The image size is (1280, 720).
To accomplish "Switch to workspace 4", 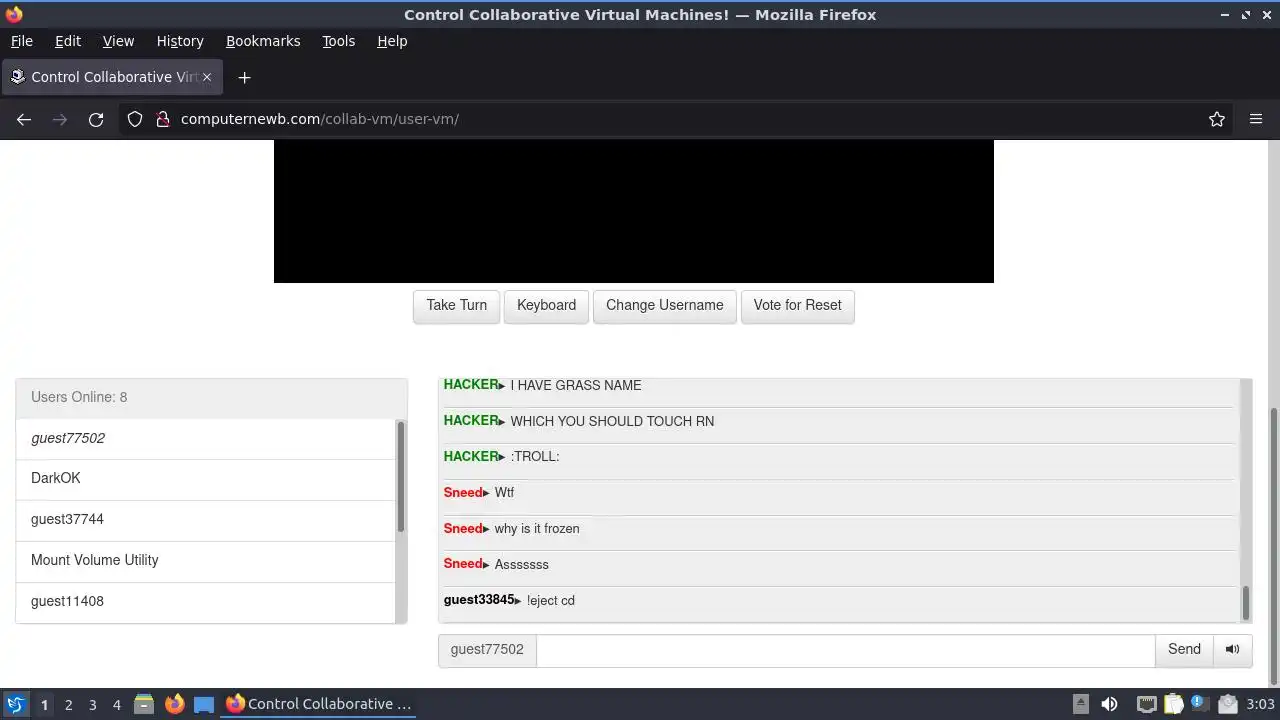I will coord(116,705).
